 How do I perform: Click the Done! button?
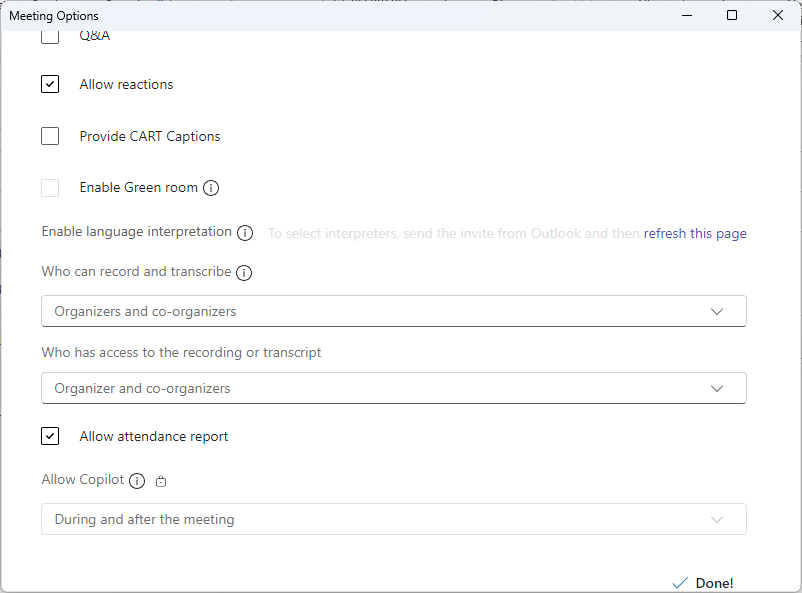click(x=703, y=583)
